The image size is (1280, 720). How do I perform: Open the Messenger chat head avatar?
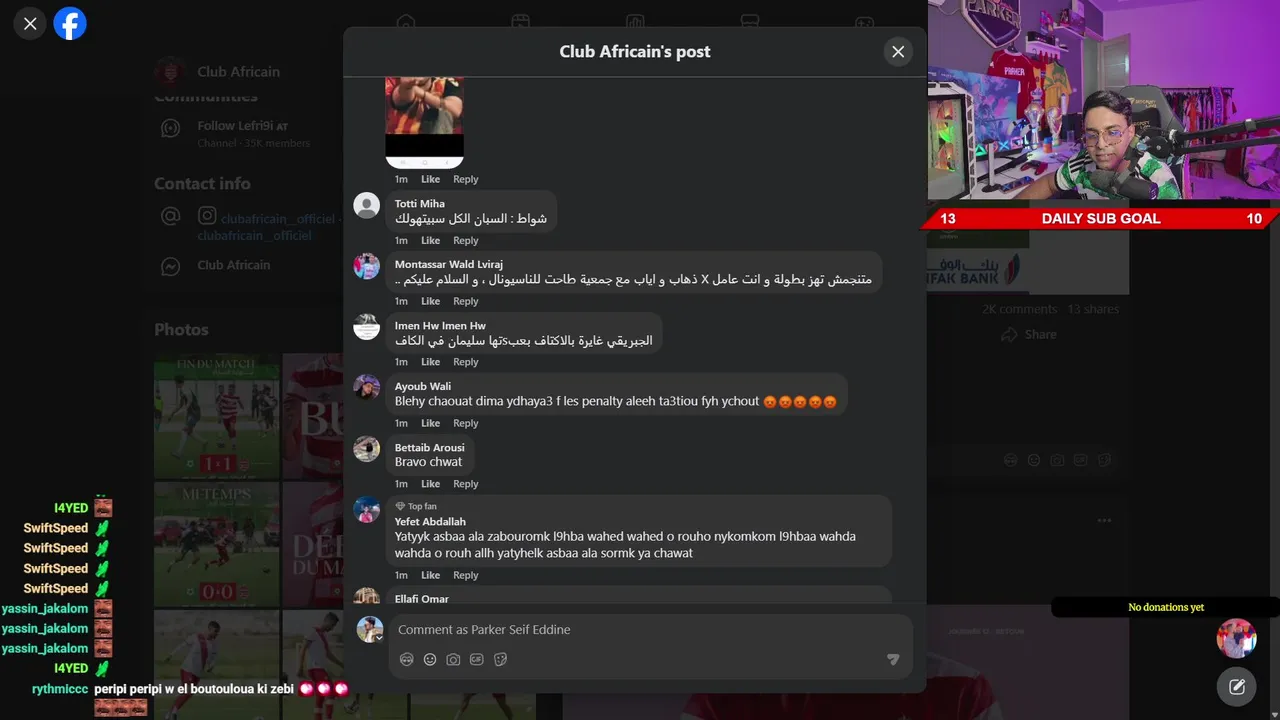point(1237,638)
